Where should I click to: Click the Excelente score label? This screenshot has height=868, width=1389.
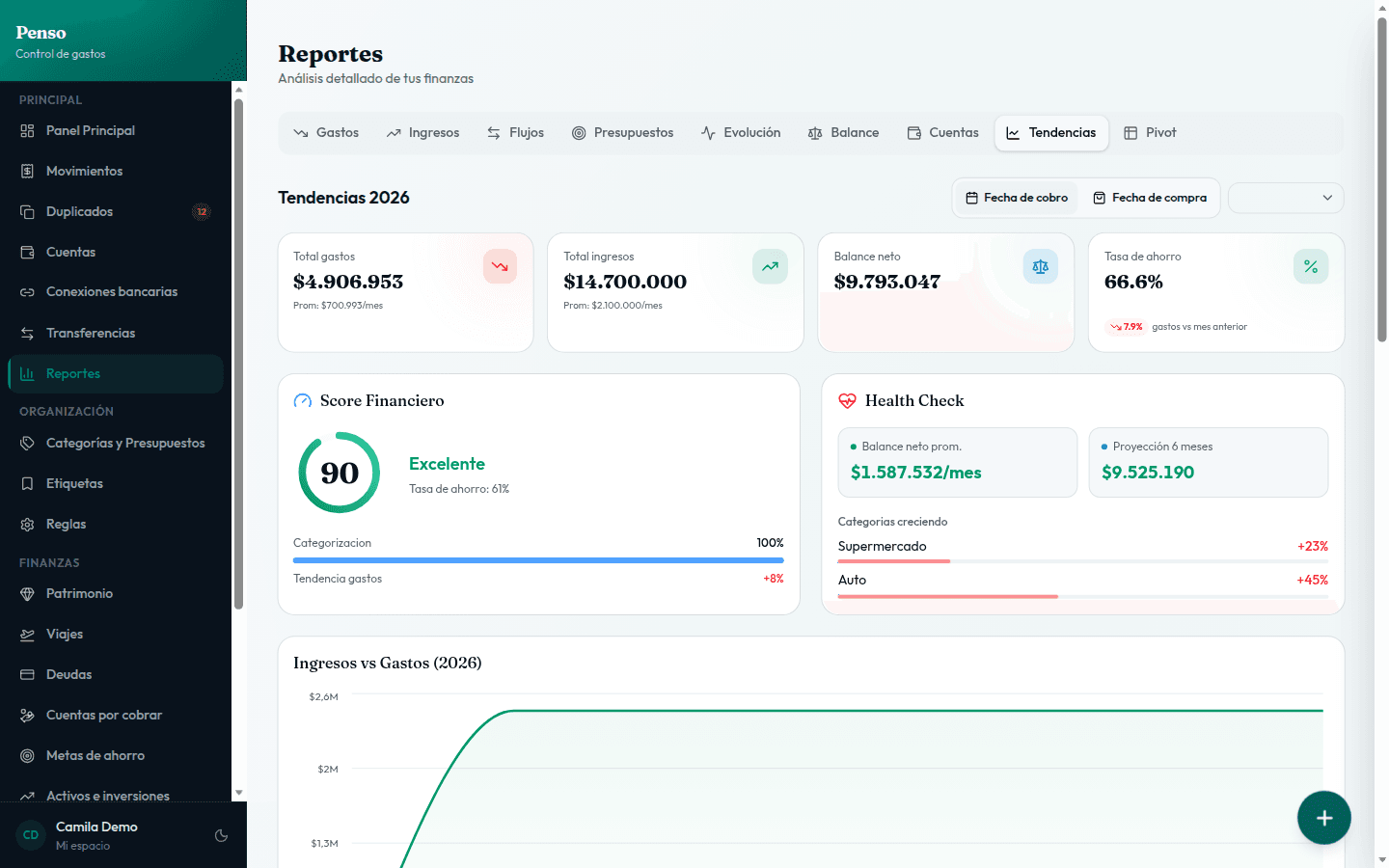[447, 464]
